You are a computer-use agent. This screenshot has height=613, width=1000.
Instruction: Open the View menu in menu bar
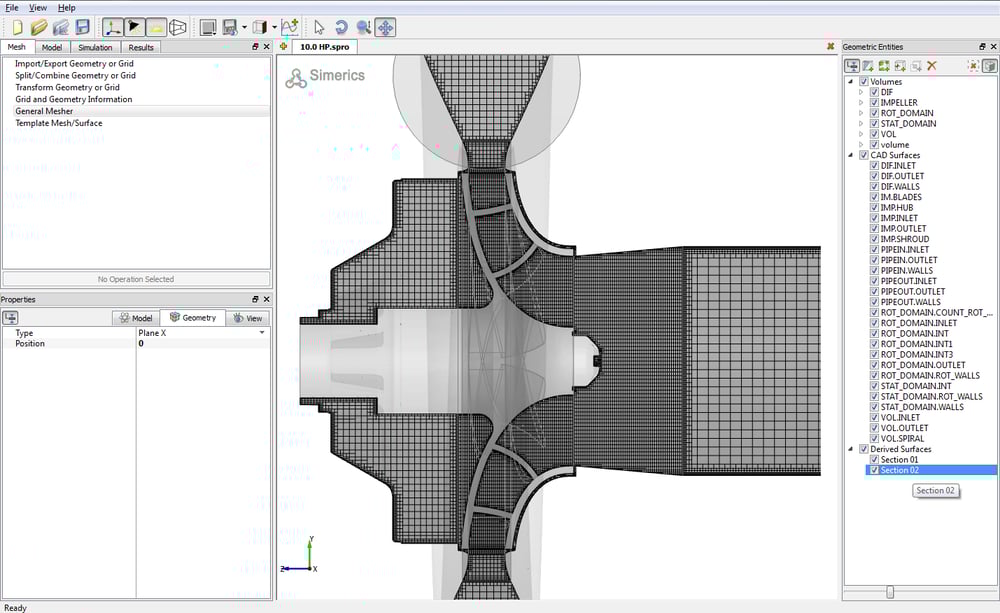(x=37, y=7)
